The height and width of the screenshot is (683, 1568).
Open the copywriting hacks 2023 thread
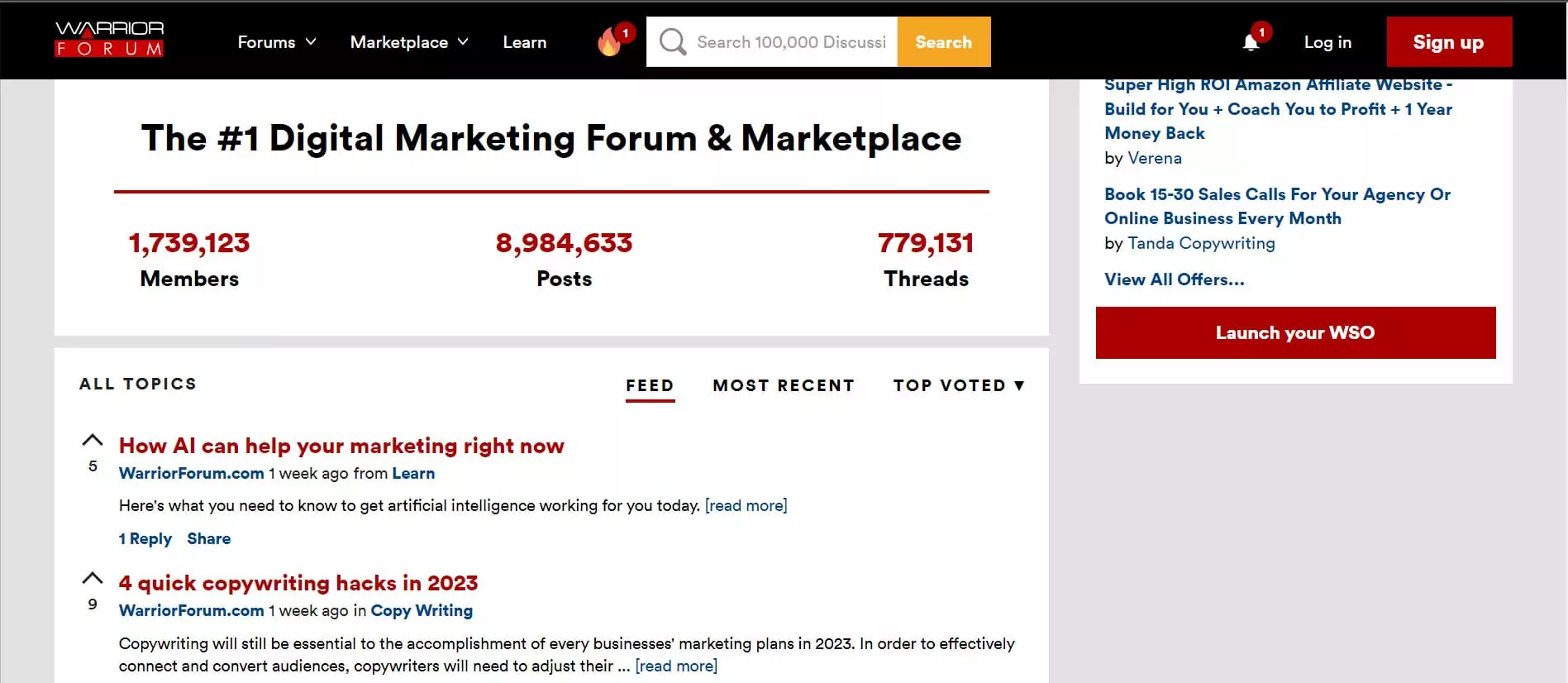[x=298, y=583]
